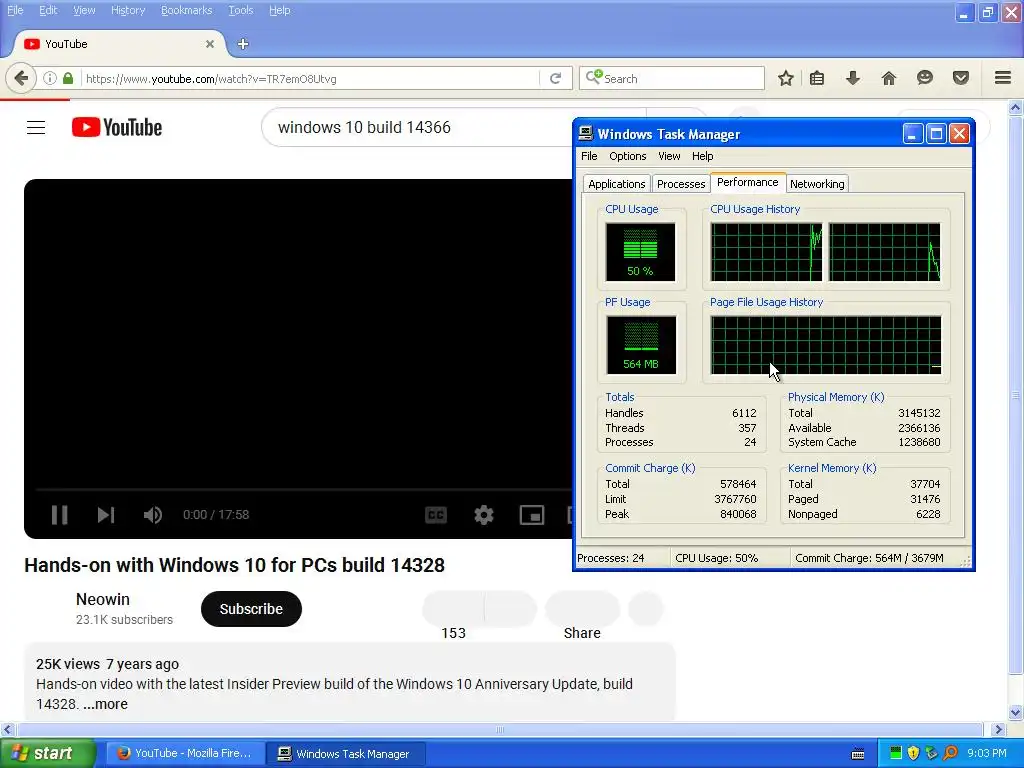Reload the page with refresh icon
This screenshot has width=1024, height=768.
point(556,78)
